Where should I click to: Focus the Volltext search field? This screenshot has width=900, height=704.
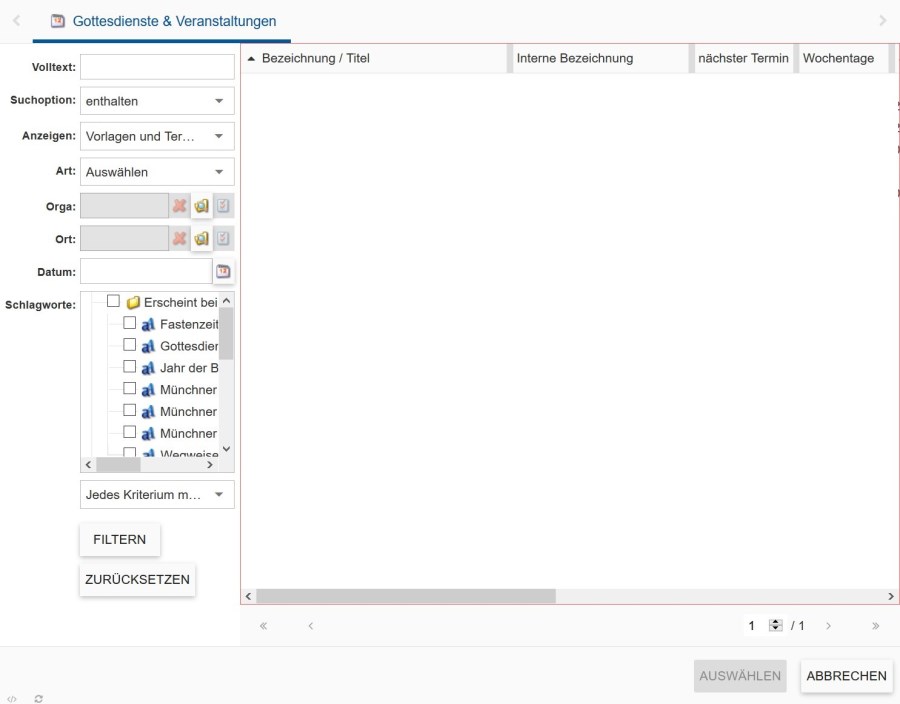click(157, 67)
